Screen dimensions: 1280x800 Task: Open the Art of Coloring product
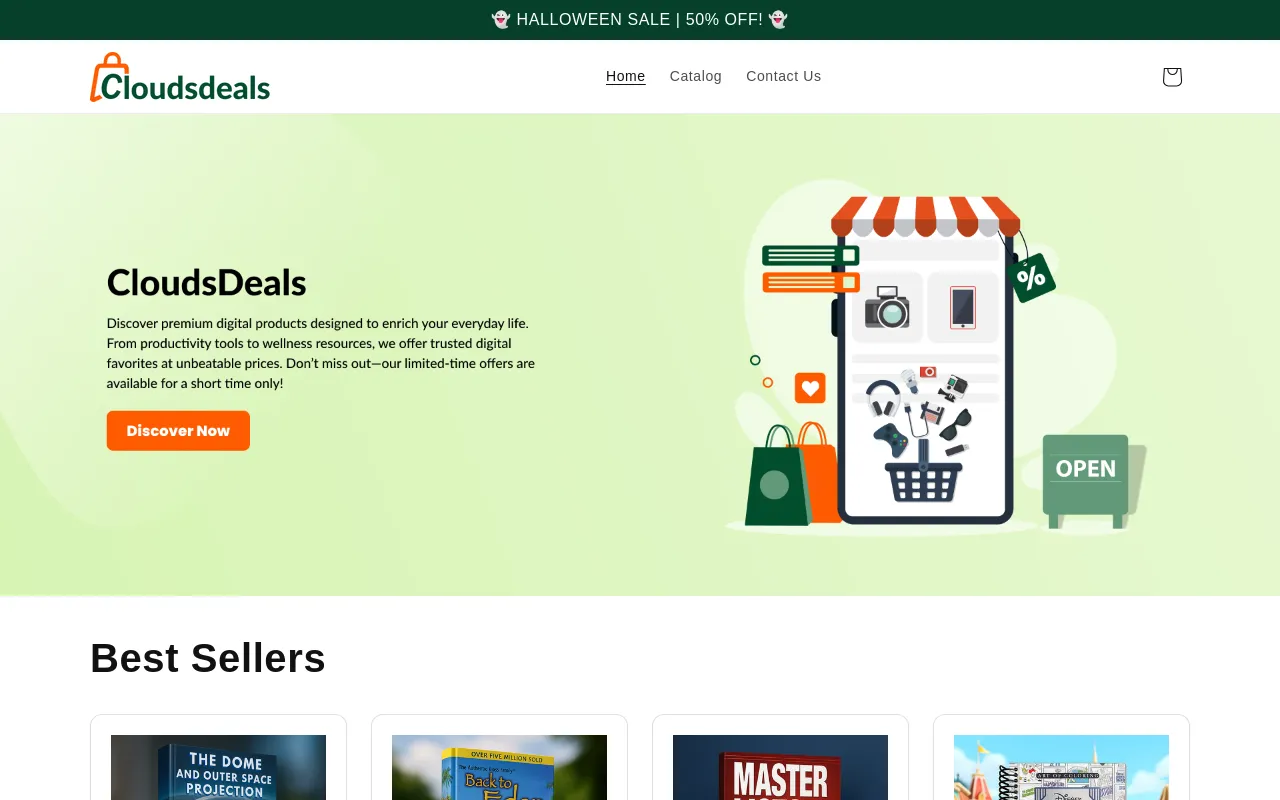pyautogui.click(x=1061, y=767)
